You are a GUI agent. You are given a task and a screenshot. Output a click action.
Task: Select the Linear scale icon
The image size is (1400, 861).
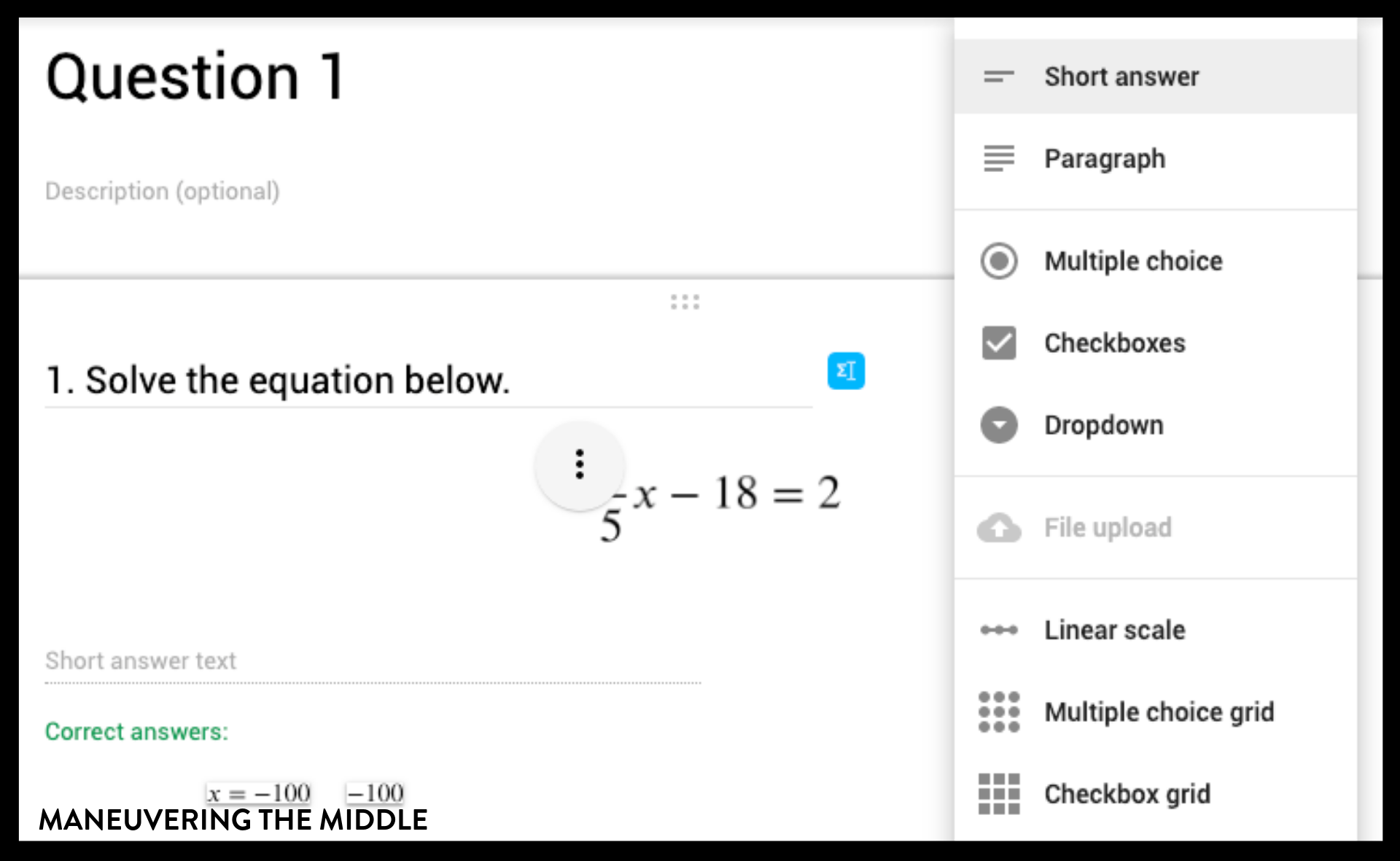tap(999, 630)
